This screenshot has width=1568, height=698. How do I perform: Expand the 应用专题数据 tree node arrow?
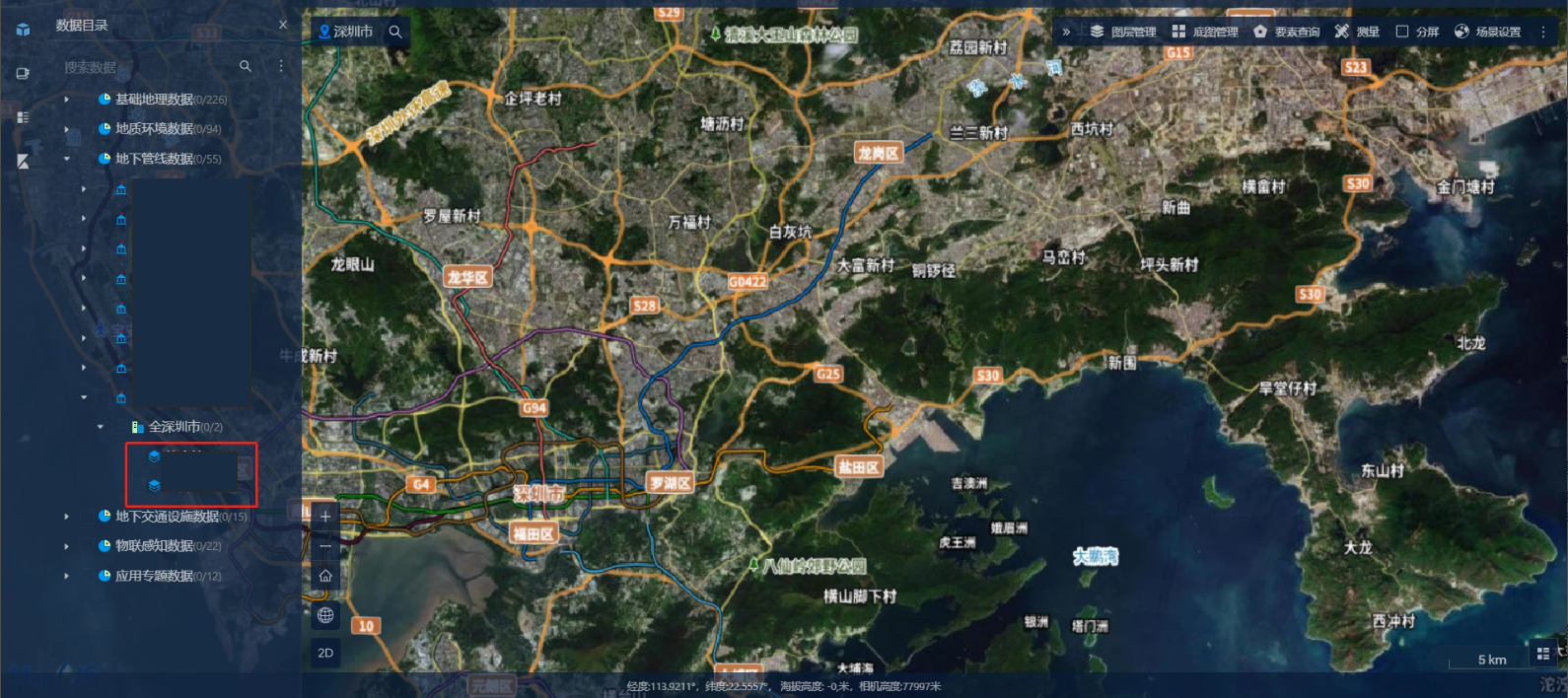pyautogui.click(x=67, y=576)
